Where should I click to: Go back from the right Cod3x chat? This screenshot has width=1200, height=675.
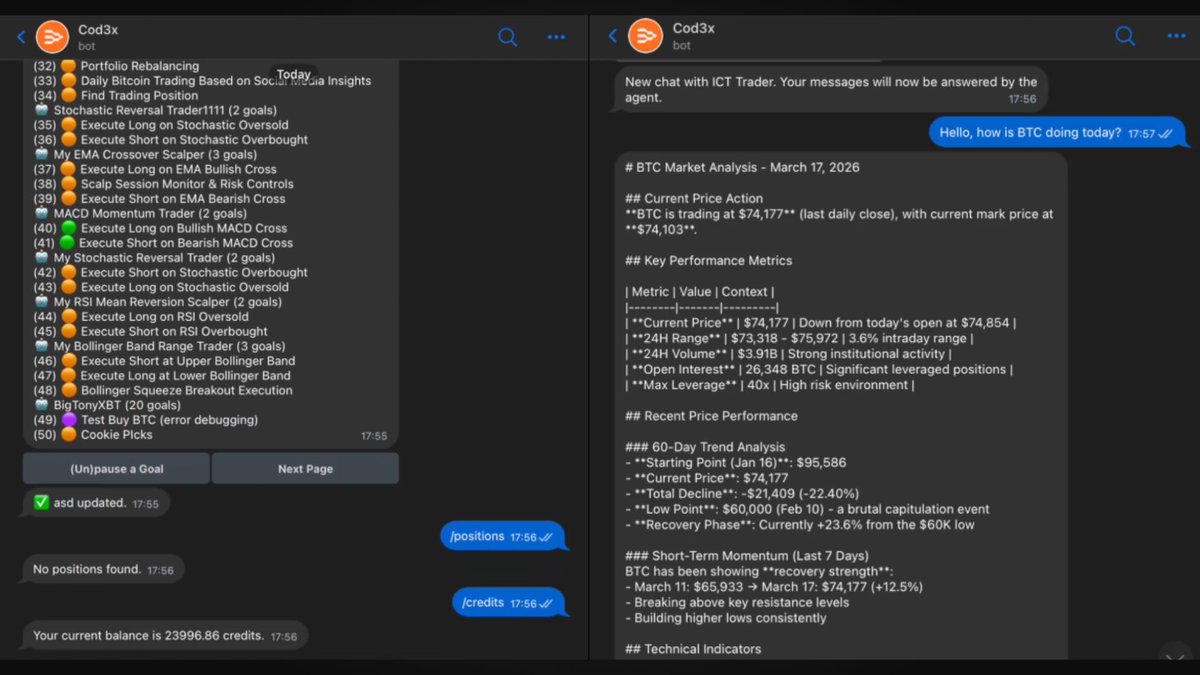(x=613, y=37)
